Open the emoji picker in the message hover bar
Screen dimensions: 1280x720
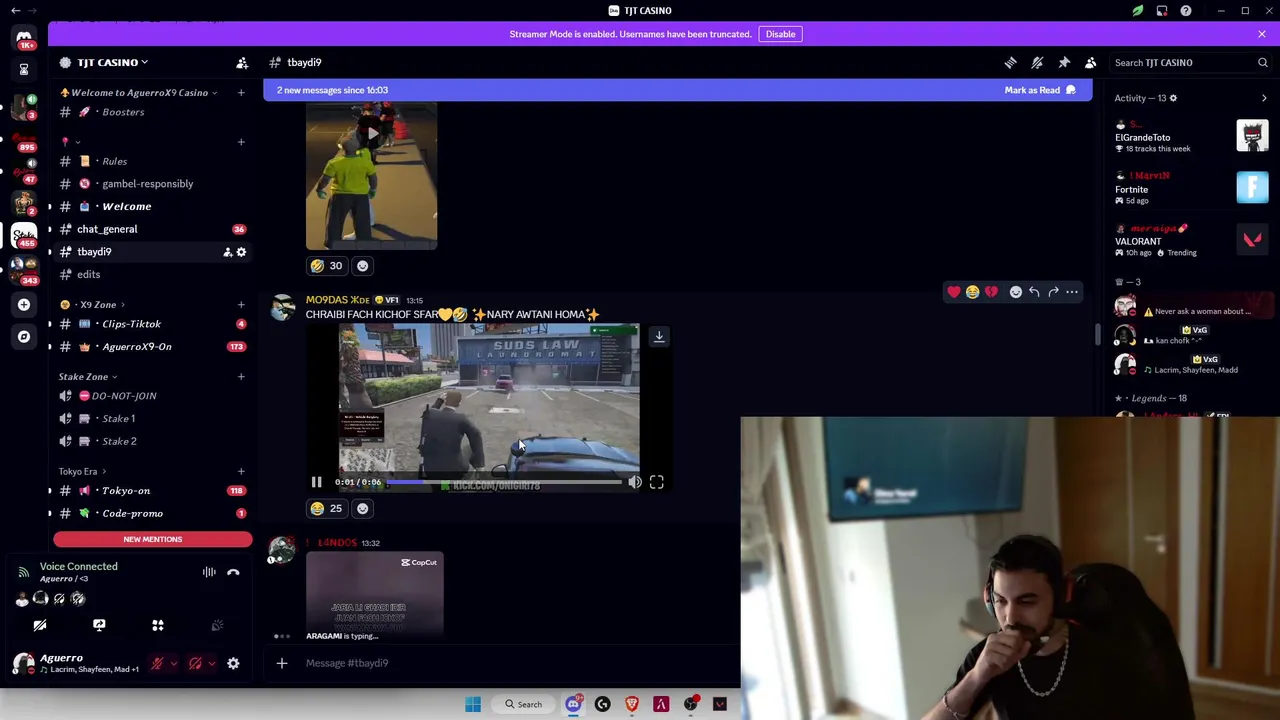[1015, 292]
